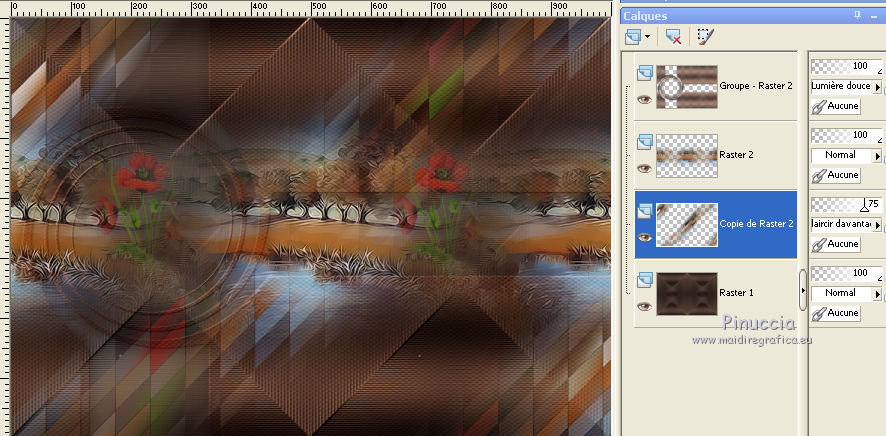
Task: Open the new layer type dropdown arrow
Action: tap(647, 37)
